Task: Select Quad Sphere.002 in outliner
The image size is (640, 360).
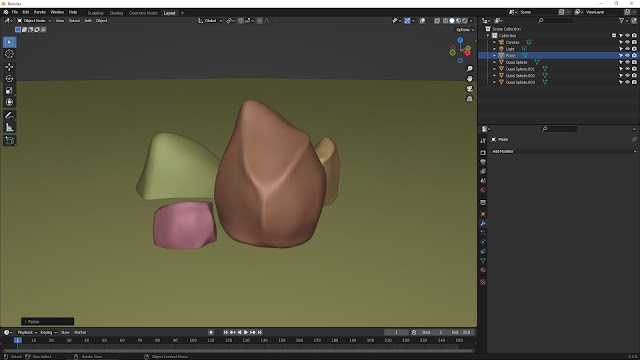Action: [520, 76]
